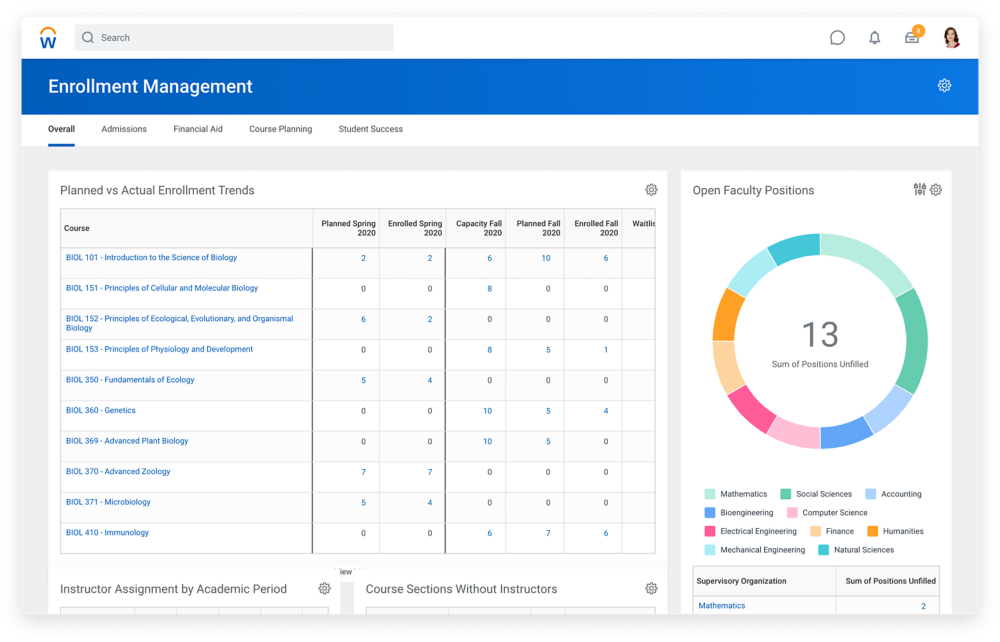Click the Mathematics legend color swatch
This screenshot has width=1000, height=642.
click(710, 494)
